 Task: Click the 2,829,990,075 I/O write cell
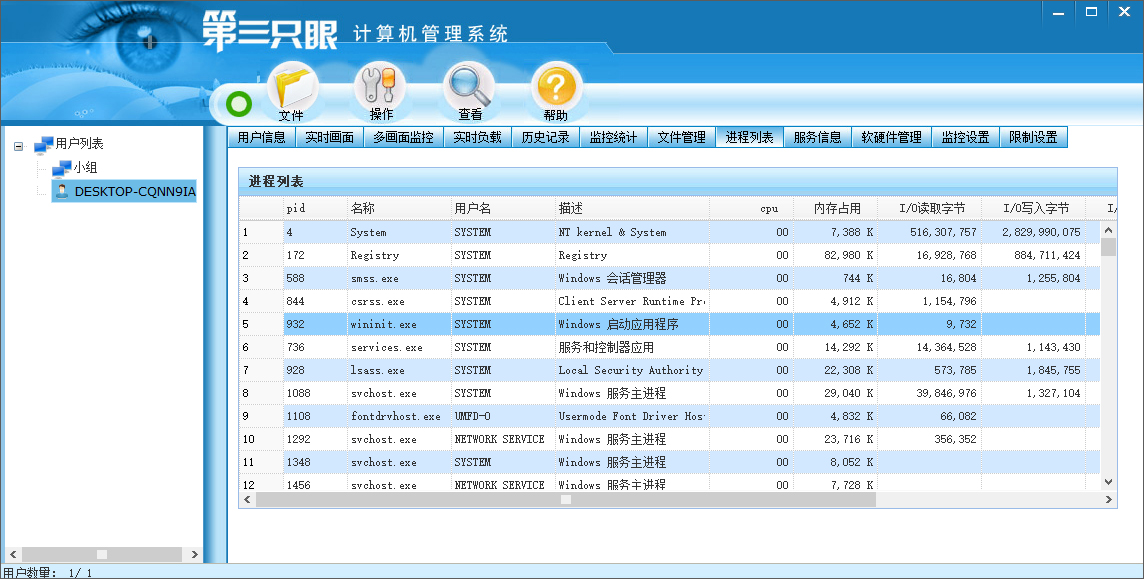point(1033,232)
